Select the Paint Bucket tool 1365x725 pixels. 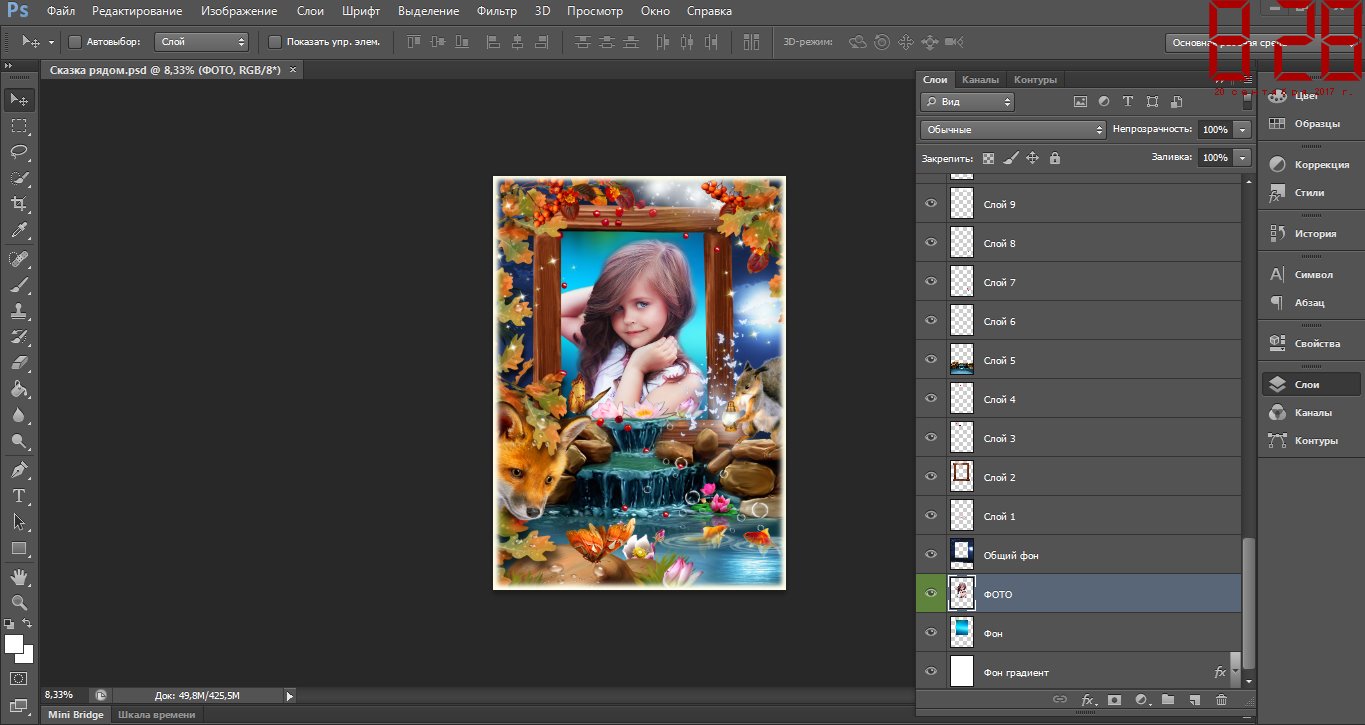pos(19,389)
